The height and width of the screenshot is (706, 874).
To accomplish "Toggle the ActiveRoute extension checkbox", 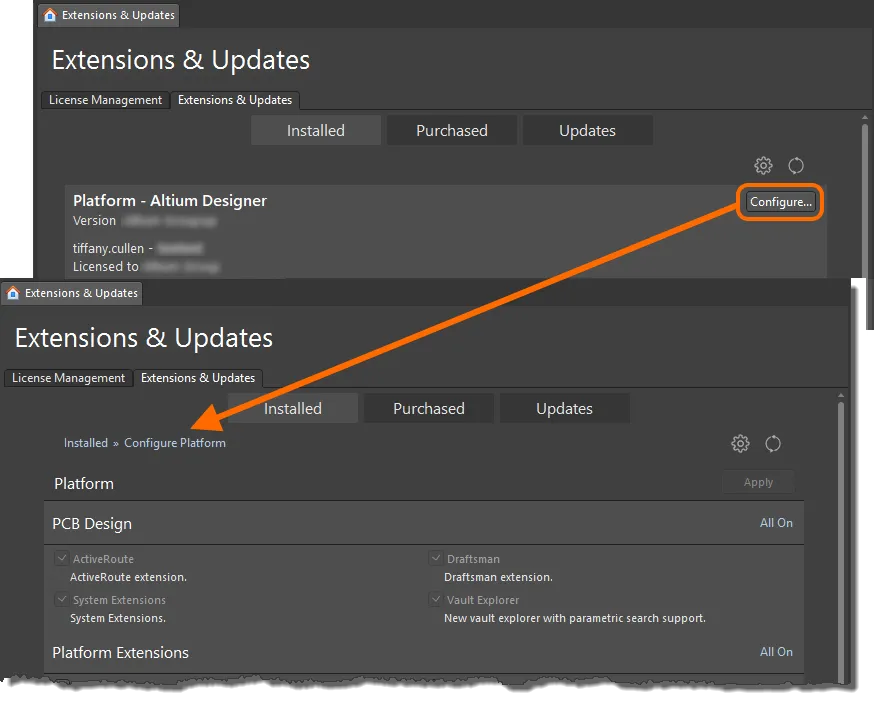I will (62, 558).
